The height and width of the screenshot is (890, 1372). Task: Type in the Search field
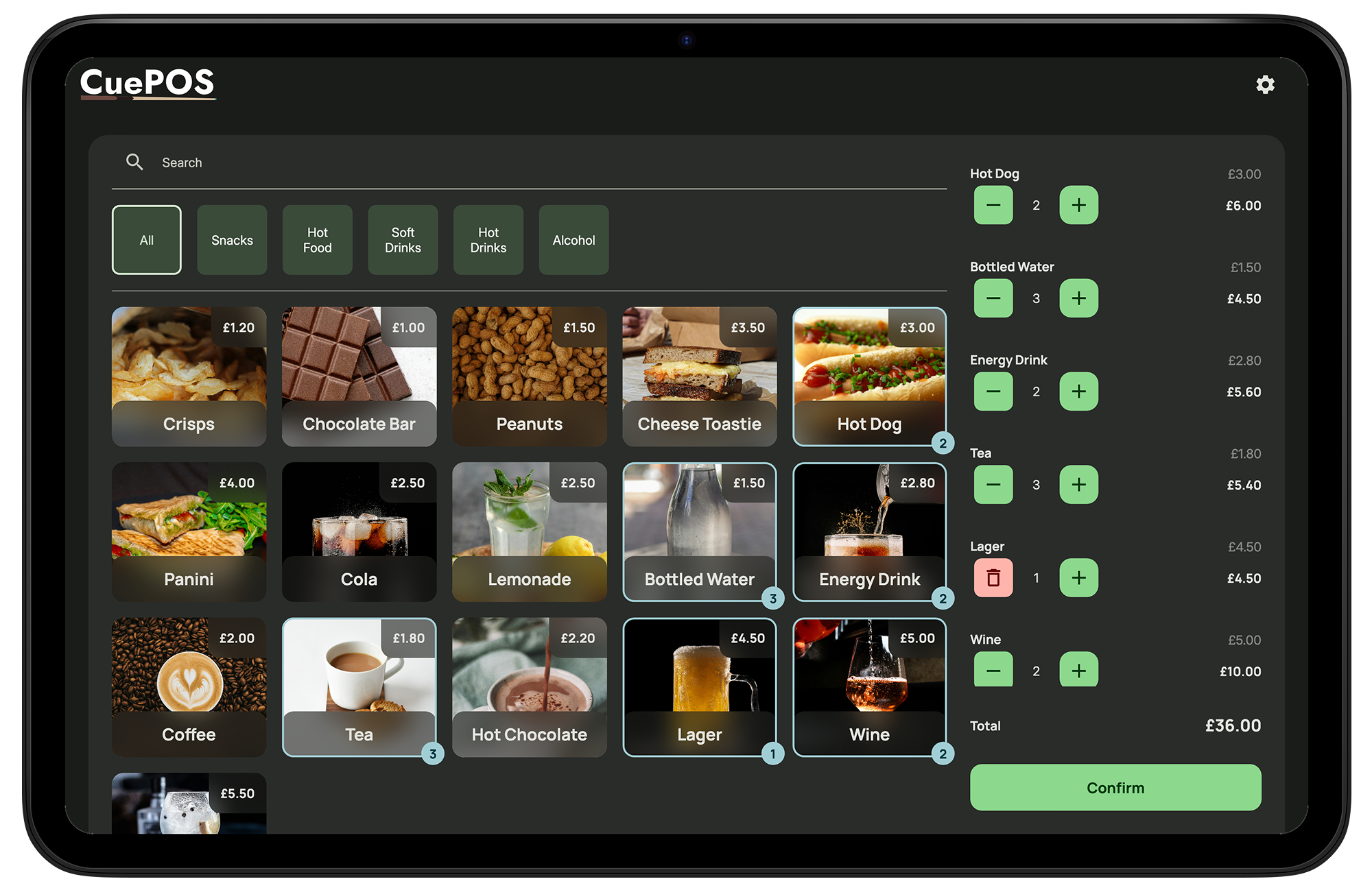[x=480, y=163]
